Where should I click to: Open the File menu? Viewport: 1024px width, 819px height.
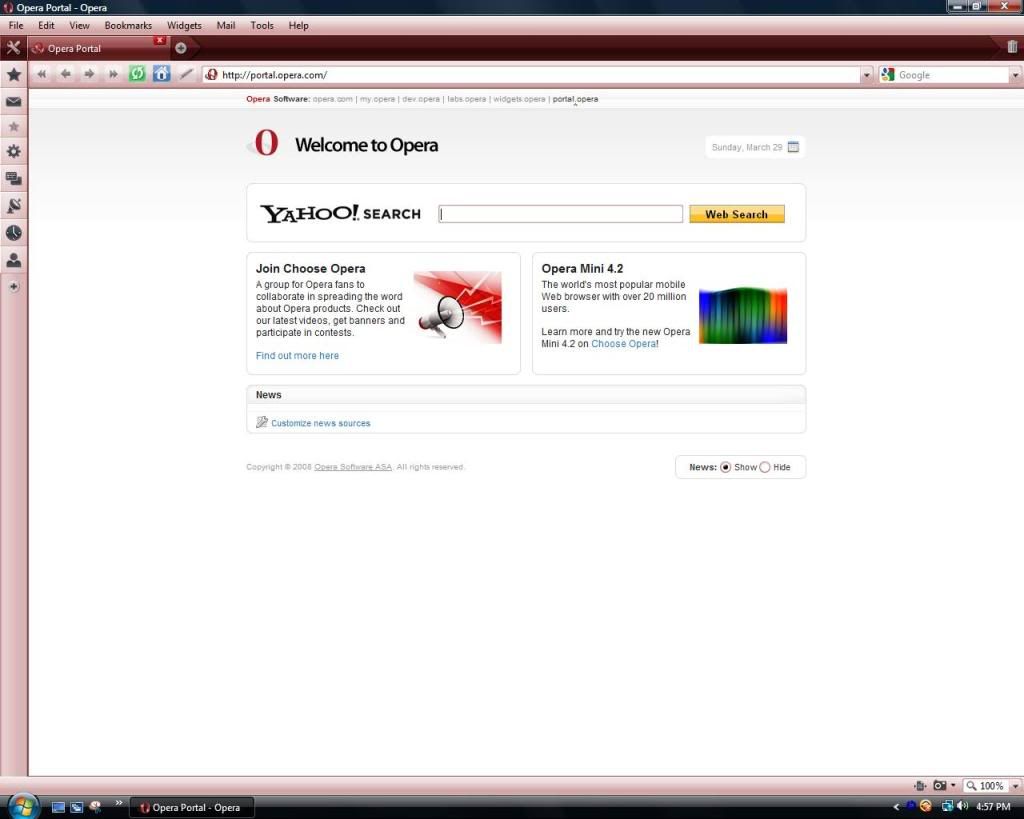(16, 25)
